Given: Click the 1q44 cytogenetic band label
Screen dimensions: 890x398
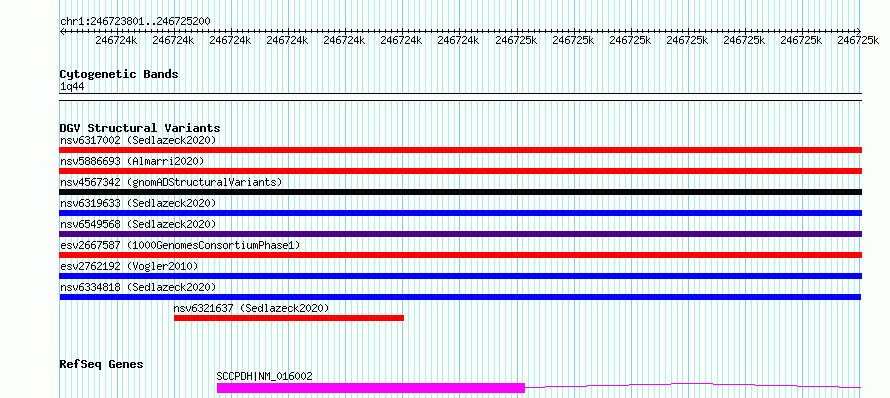Looking at the screenshot, I should (72, 87).
